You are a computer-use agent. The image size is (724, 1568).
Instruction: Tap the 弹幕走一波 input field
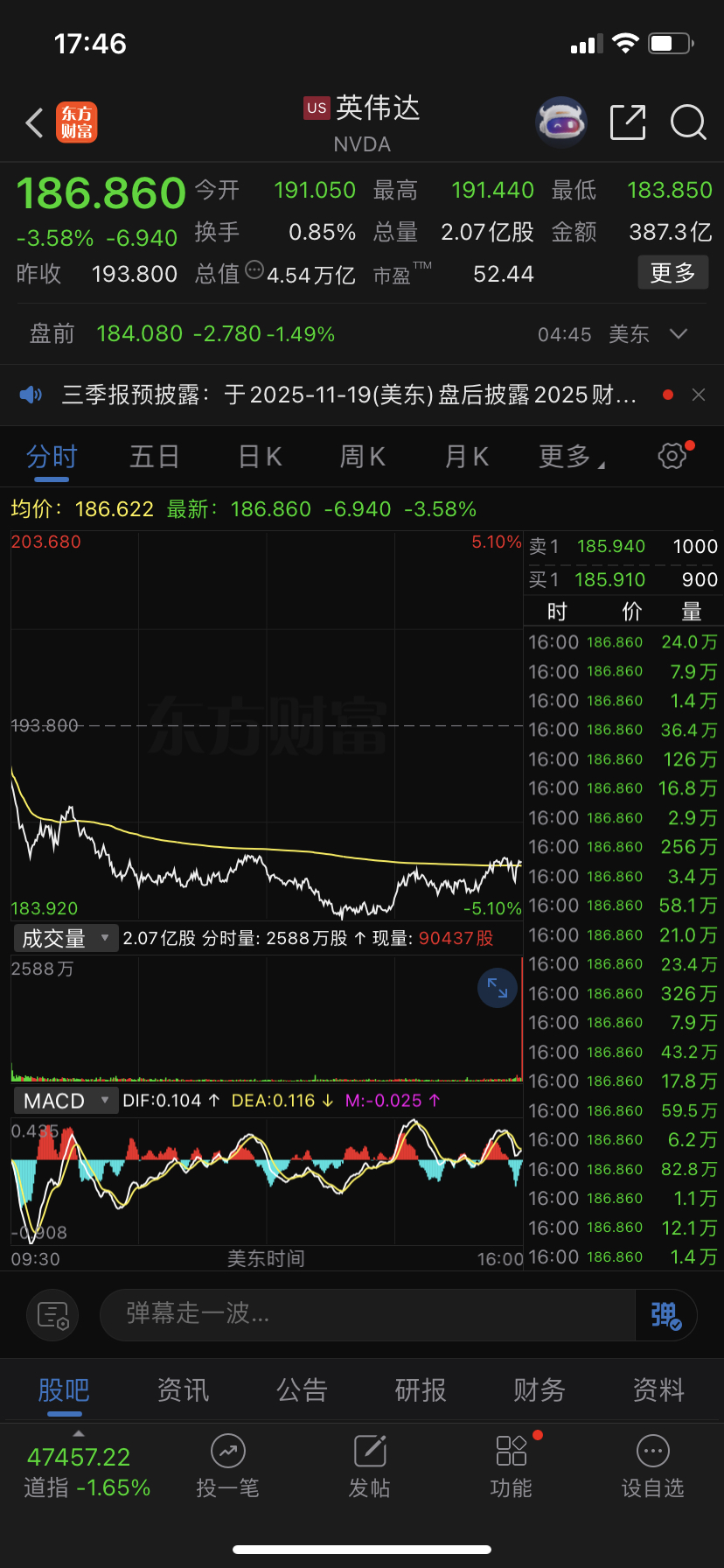367,1314
